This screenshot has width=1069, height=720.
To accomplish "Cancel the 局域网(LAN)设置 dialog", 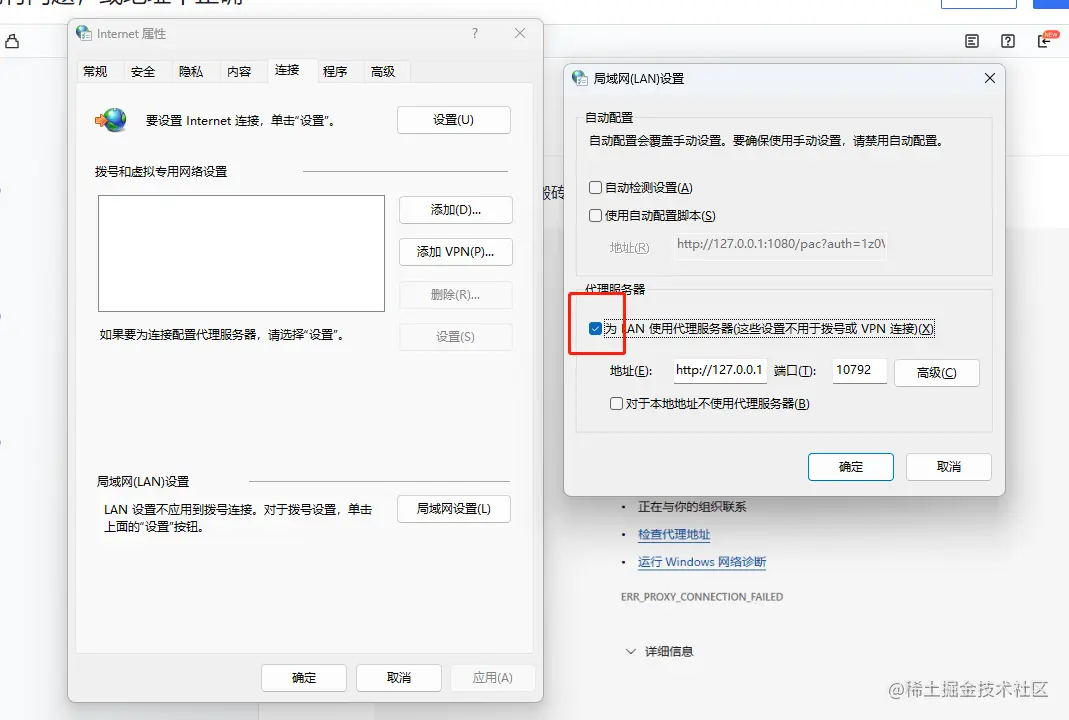I will tap(948, 467).
